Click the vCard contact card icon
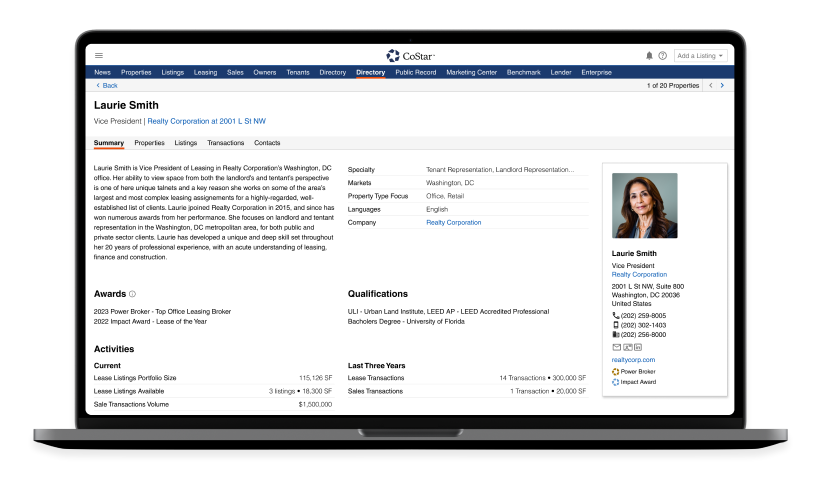Screen dimensions: 820x492 627,347
